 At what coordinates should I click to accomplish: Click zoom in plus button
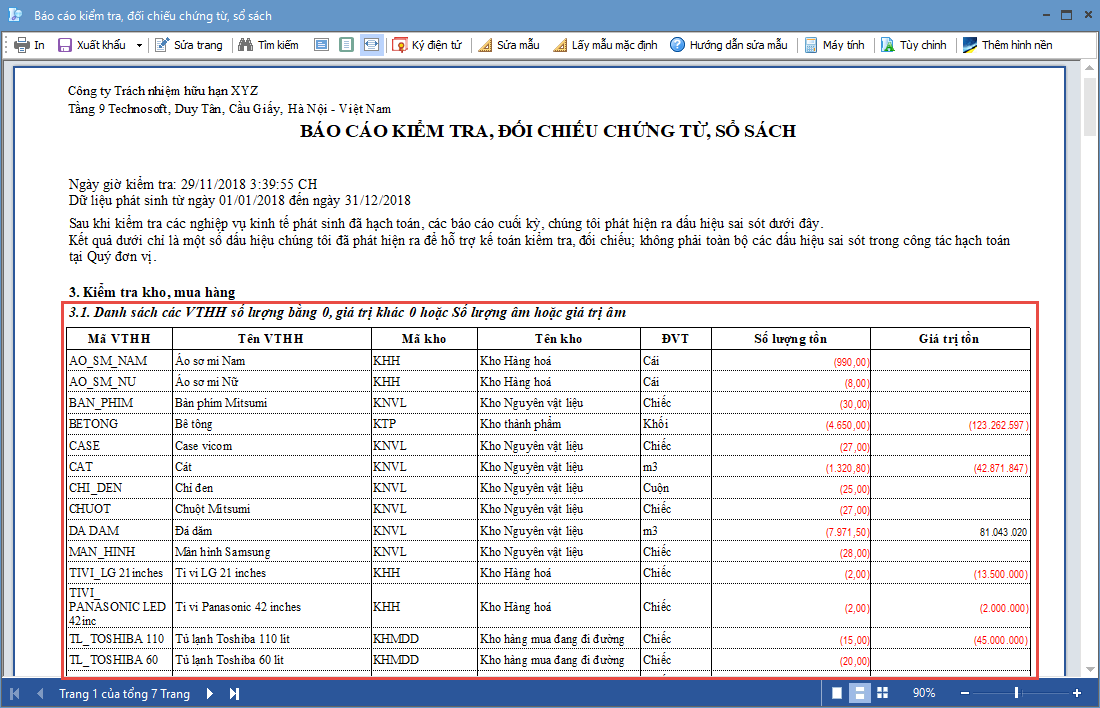1077,693
